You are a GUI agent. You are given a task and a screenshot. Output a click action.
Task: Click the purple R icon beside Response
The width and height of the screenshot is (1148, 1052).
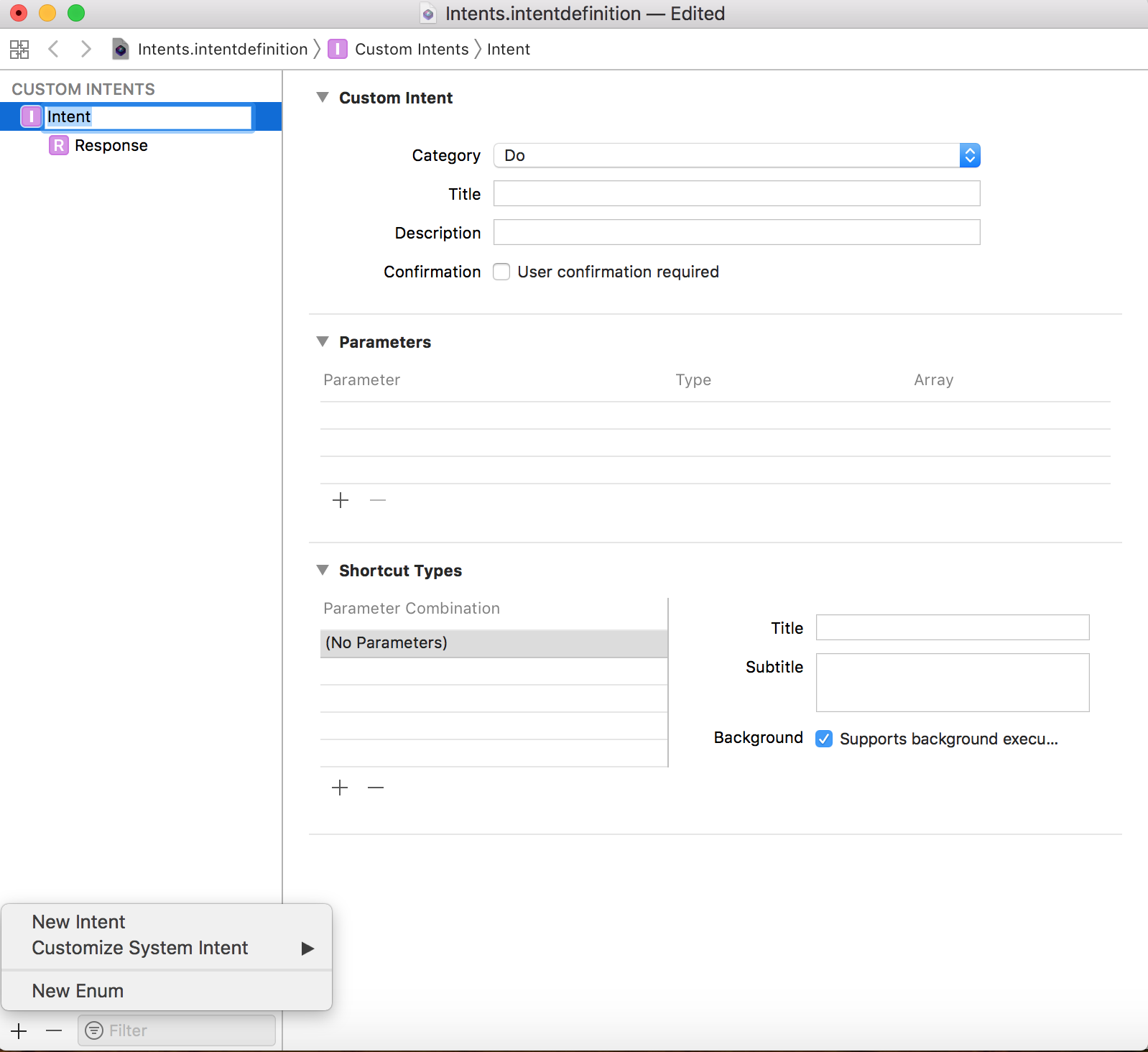pos(59,145)
